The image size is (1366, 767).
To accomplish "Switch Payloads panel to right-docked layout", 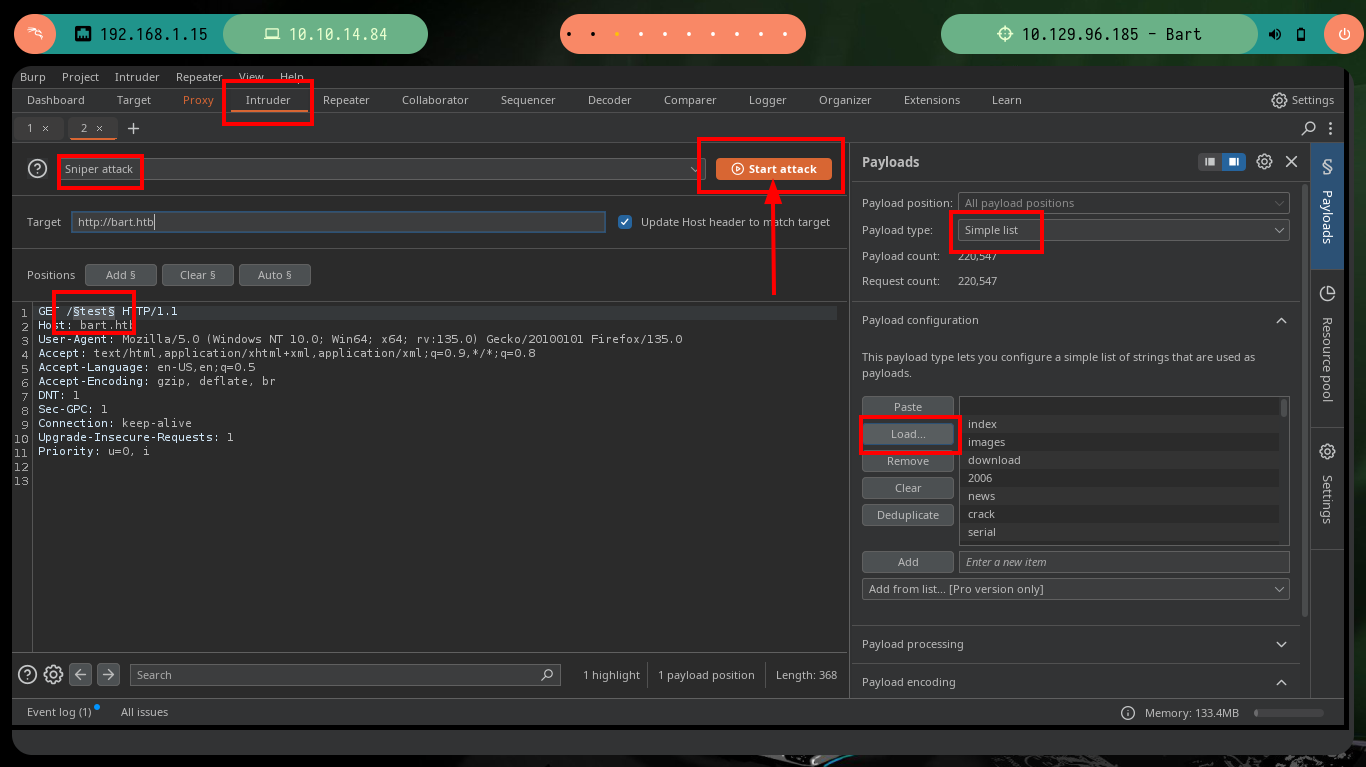I will 1234,161.
